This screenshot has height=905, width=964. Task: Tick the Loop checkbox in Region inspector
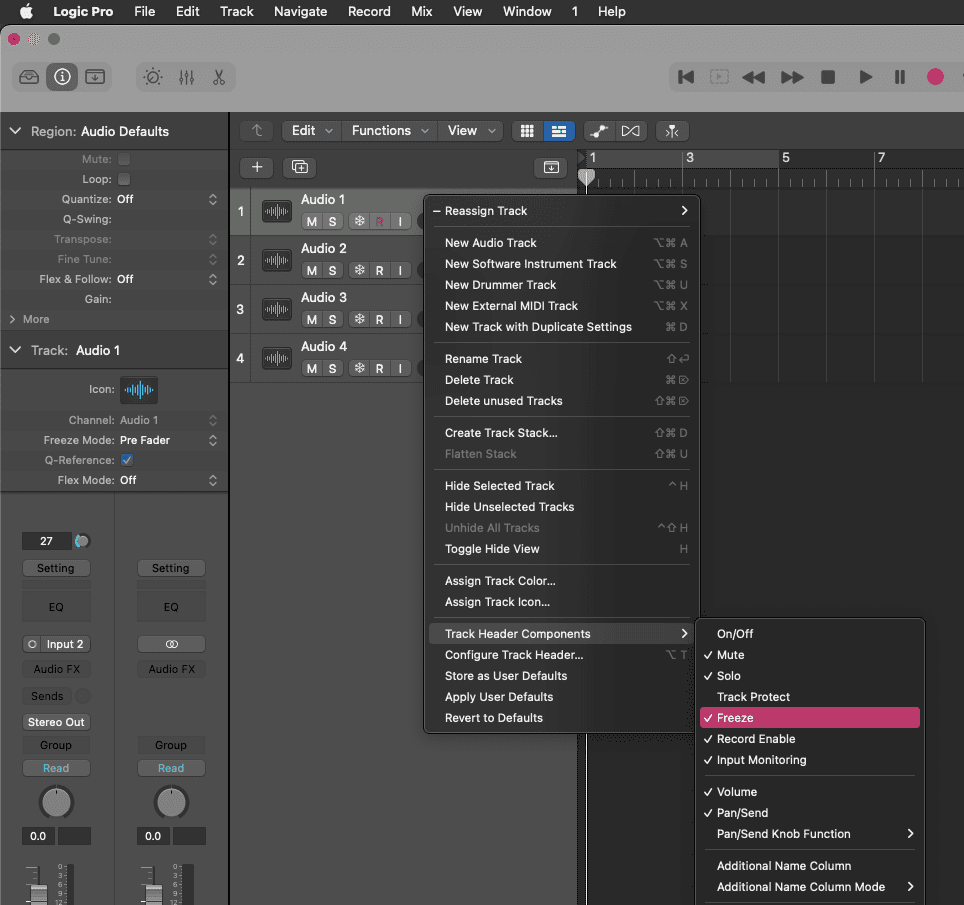click(124, 180)
